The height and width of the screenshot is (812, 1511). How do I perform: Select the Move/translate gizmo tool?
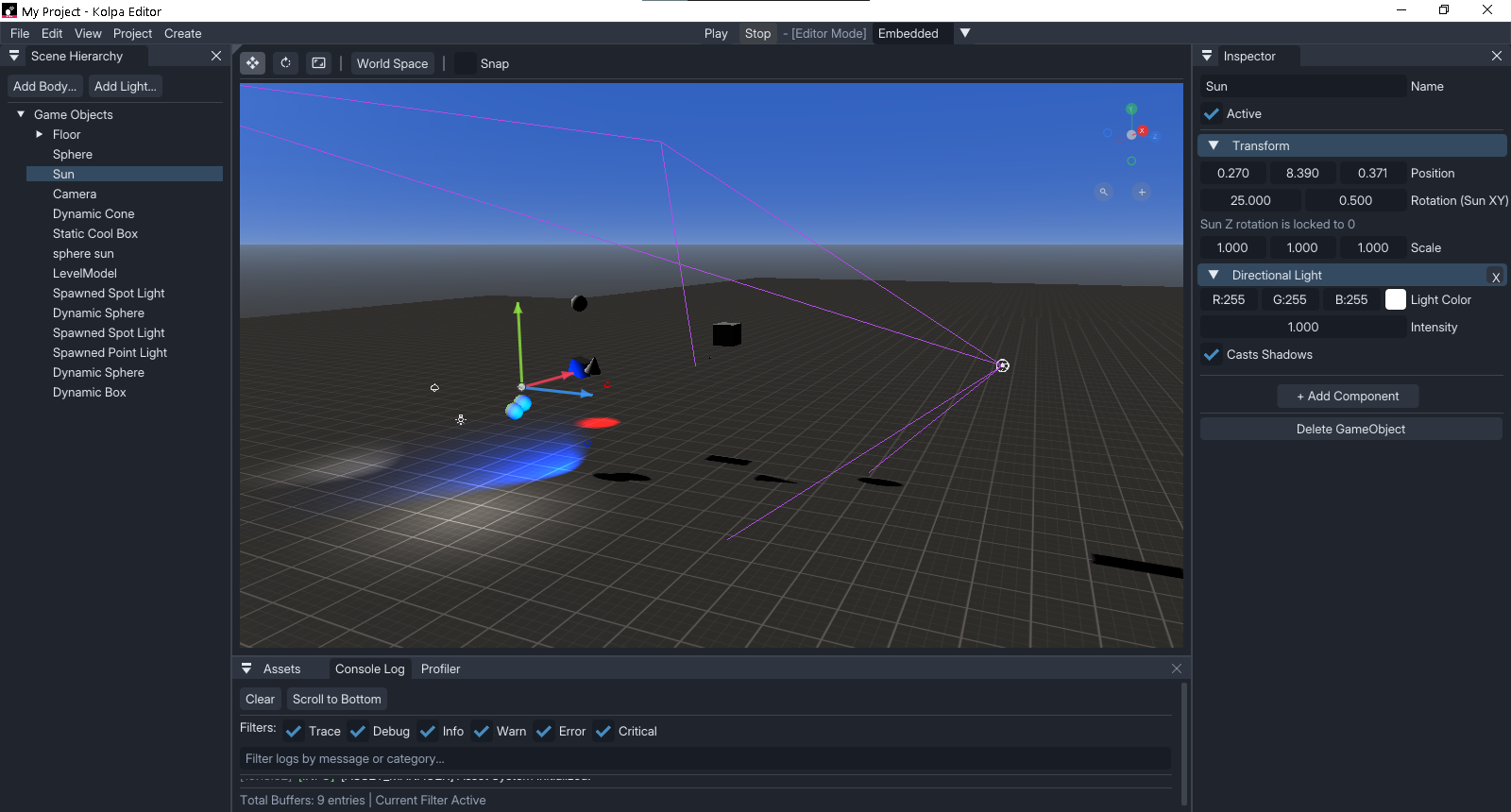tap(252, 63)
